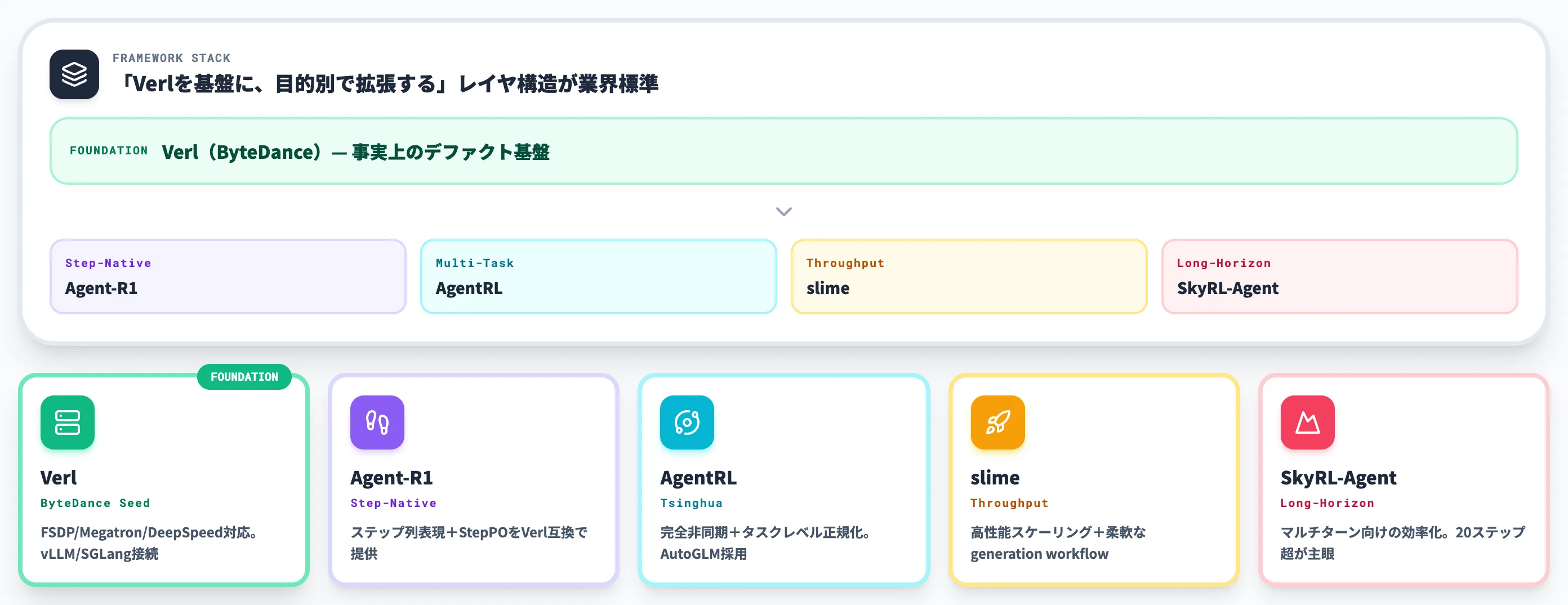Click the 'ステップ列表現＋StepPO' description text
The image size is (1568, 605).
coord(469,543)
